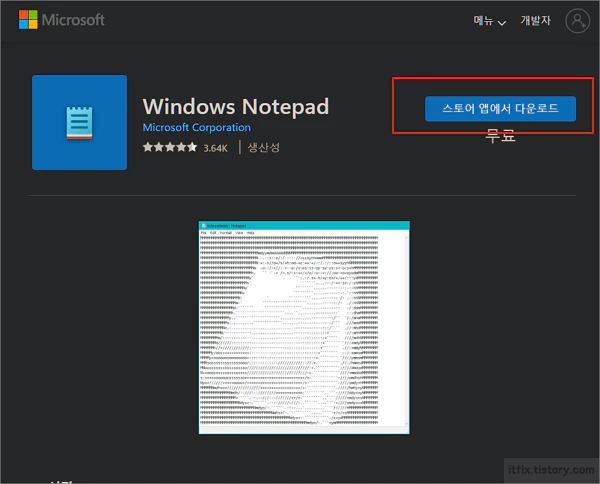This screenshot has height=484, width=600.
Task: Click the 스토어 앱에서 다운로드 button
Action: [x=500, y=109]
